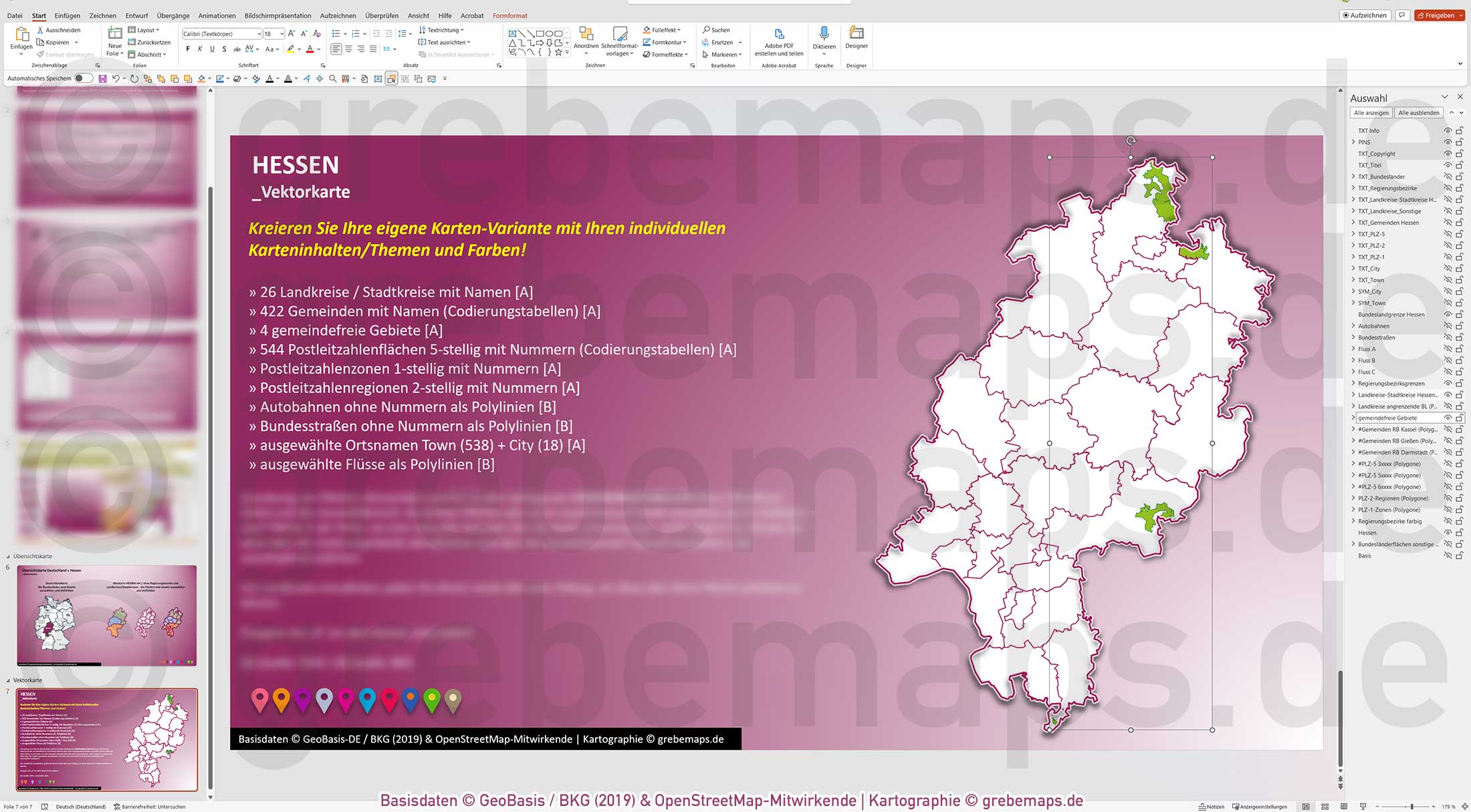Viewport: 1471px width, 812px height.
Task: Start Diktieren with the microphone icon
Action: point(824,33)
